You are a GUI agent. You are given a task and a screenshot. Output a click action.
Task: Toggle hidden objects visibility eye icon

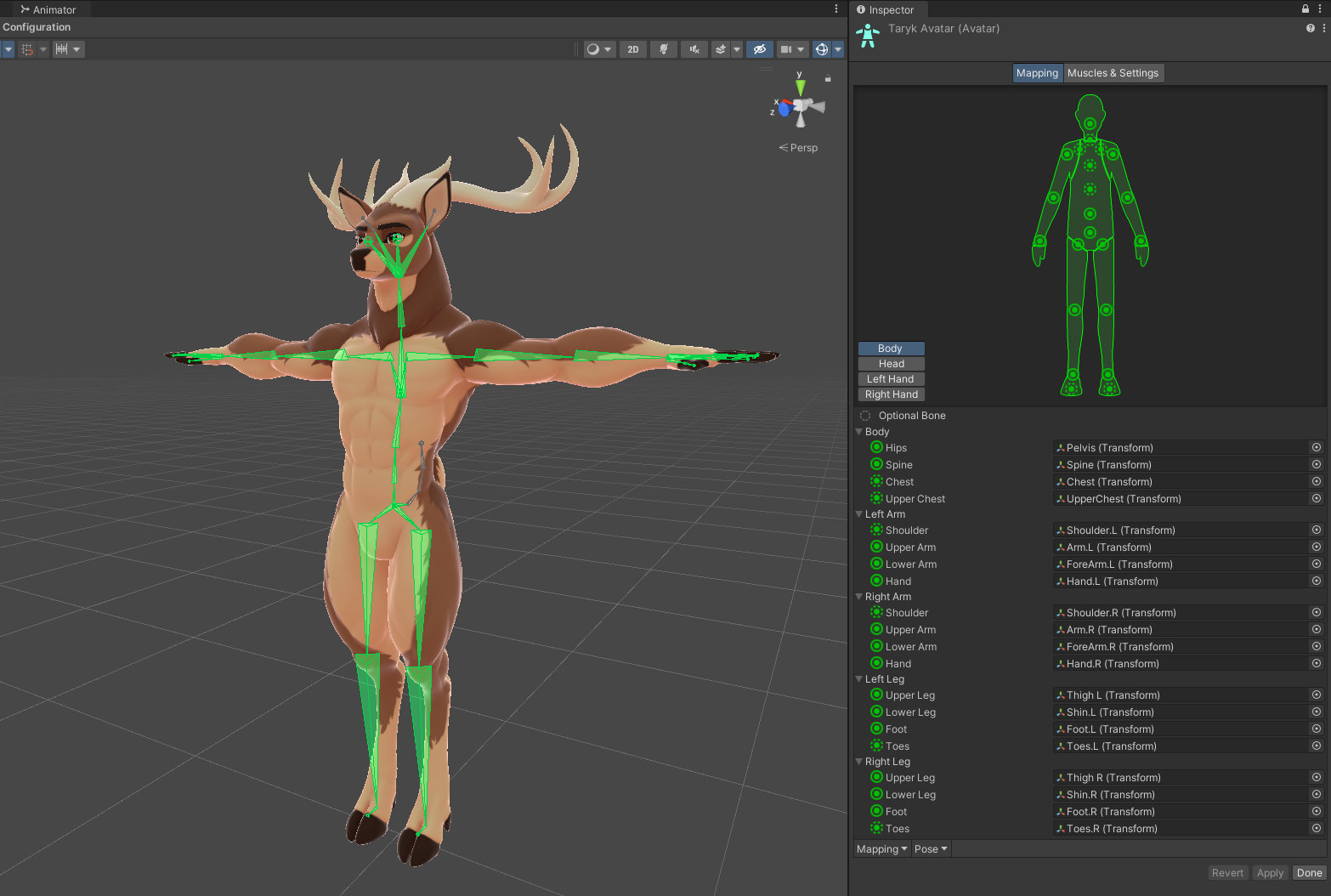point(760,49)
